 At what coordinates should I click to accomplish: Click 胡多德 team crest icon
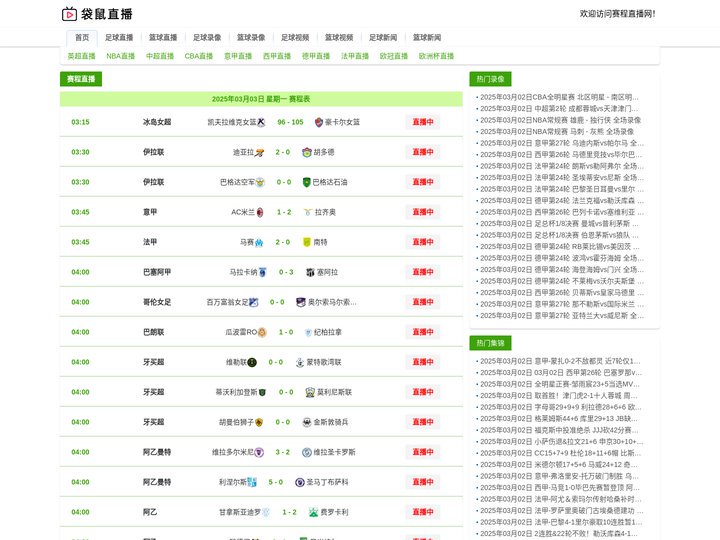coord(307,152)
